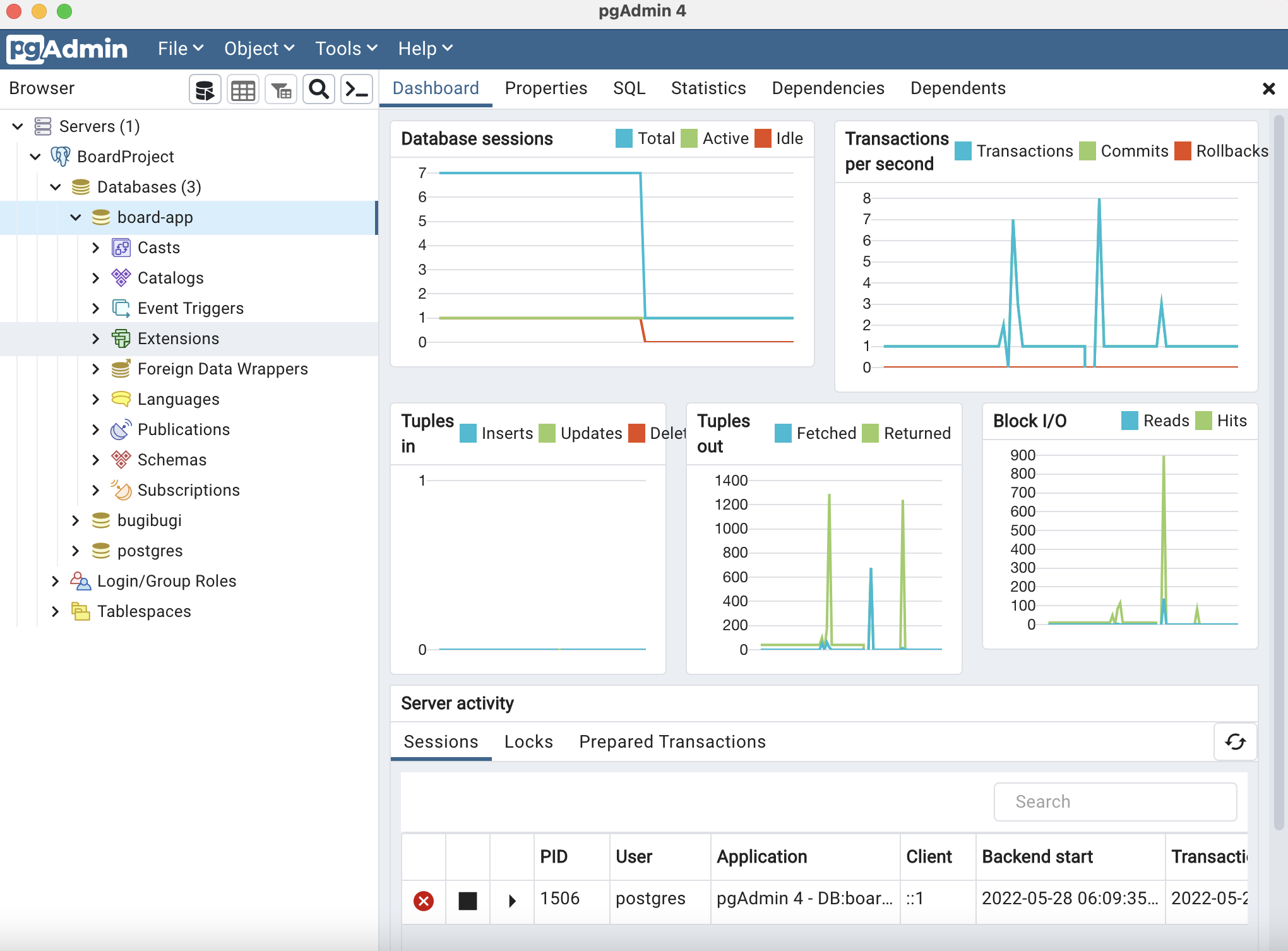
Task: Open the Locks tab
Action: [528, 741]
